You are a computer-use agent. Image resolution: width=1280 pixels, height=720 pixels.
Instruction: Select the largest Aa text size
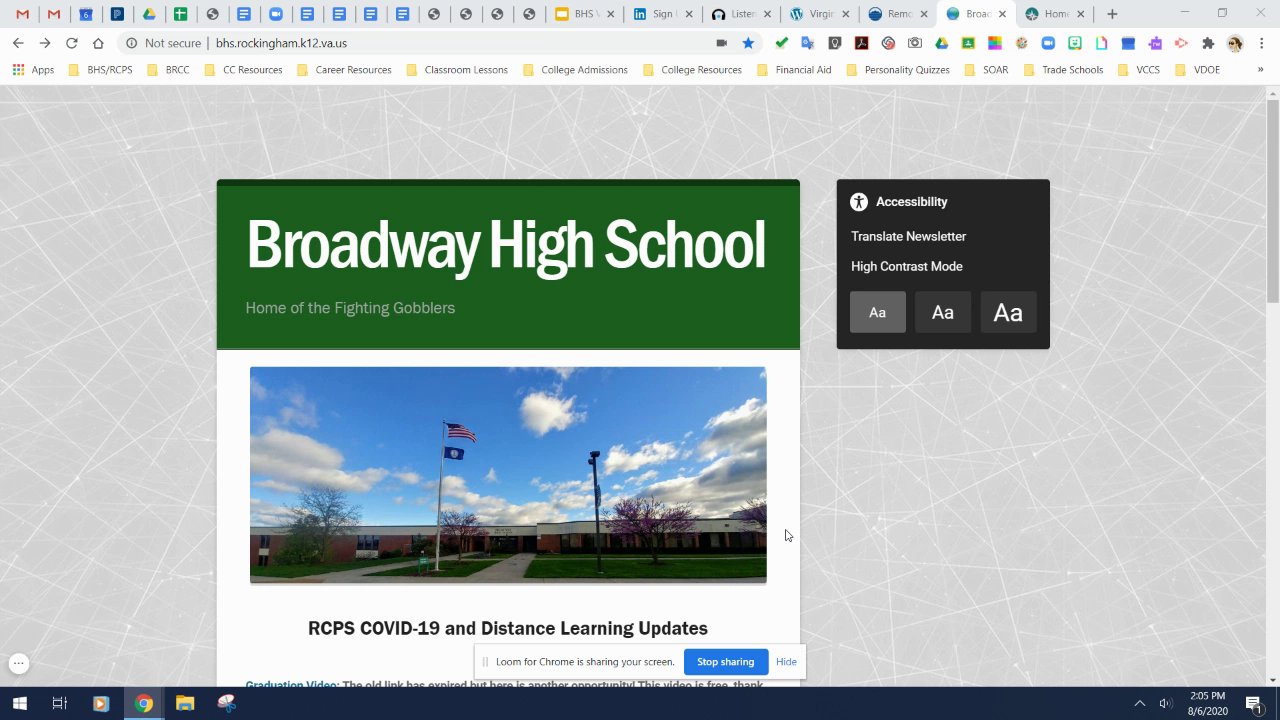(1008, 312)
